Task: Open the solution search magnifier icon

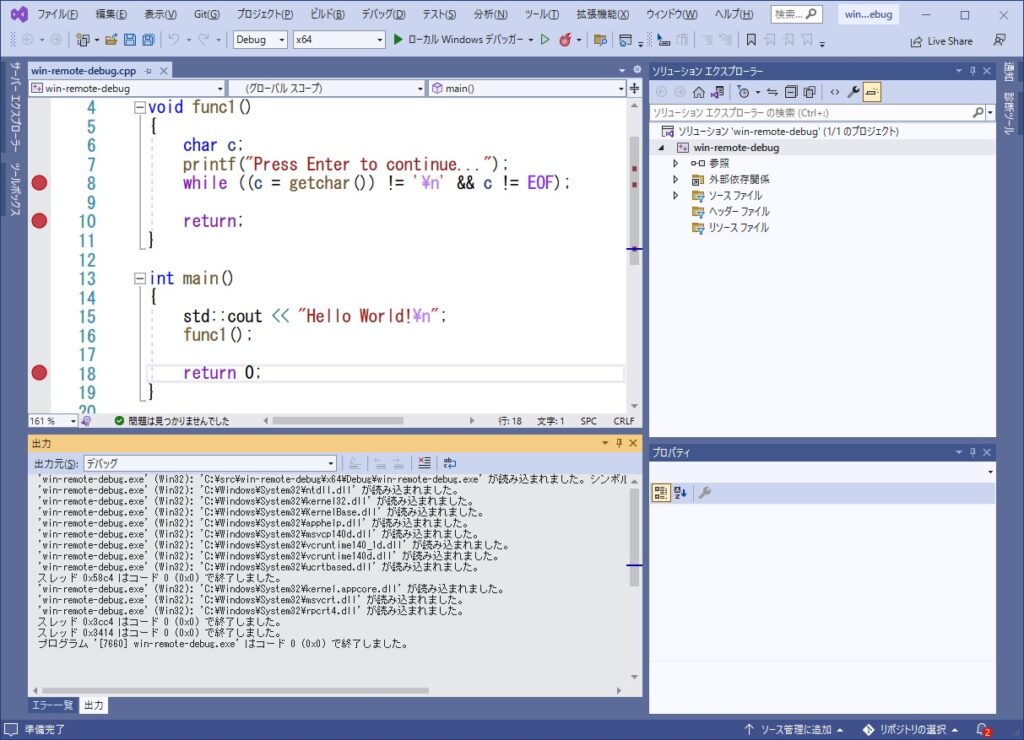Action: [977, 111]
